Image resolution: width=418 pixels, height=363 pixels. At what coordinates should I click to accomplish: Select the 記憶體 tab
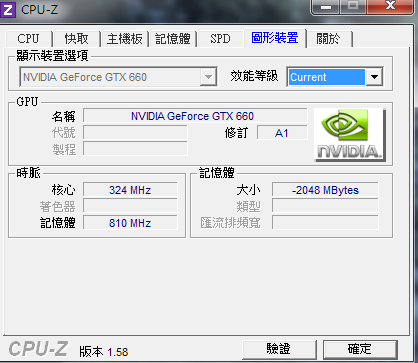coord(173,39)
